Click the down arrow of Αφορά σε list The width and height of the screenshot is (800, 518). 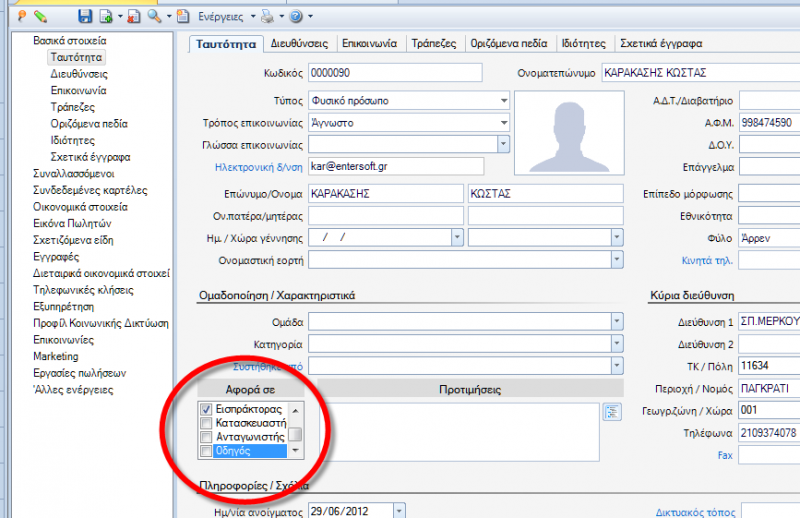point(295,451)
